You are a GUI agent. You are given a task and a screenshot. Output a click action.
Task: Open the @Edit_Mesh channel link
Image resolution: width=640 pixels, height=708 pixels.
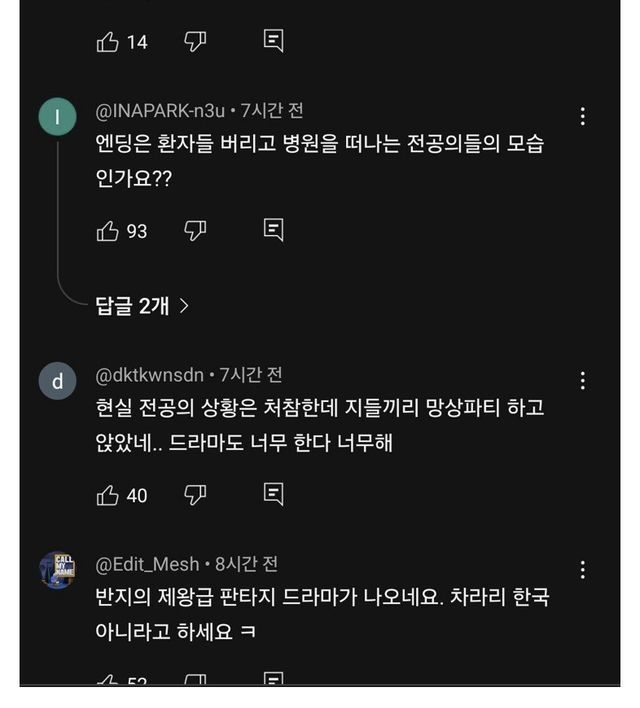(147, 564)
